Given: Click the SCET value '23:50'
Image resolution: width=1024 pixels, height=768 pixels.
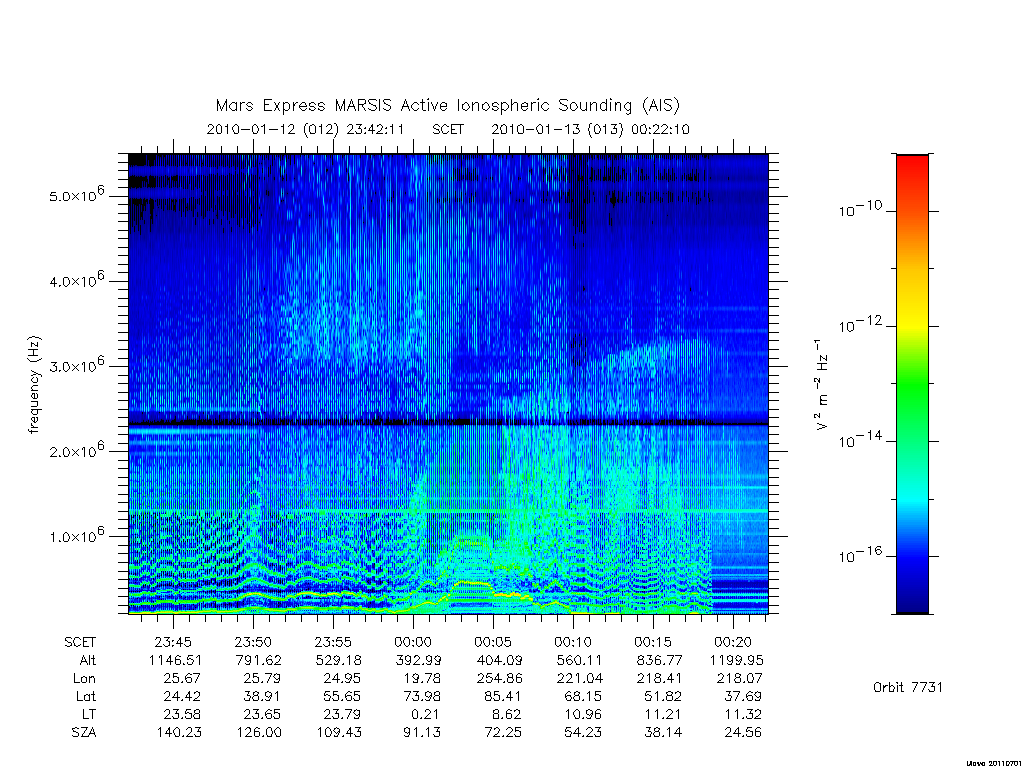Looking at the screenshot, I should pyautogui.click(x=253, y=642).
